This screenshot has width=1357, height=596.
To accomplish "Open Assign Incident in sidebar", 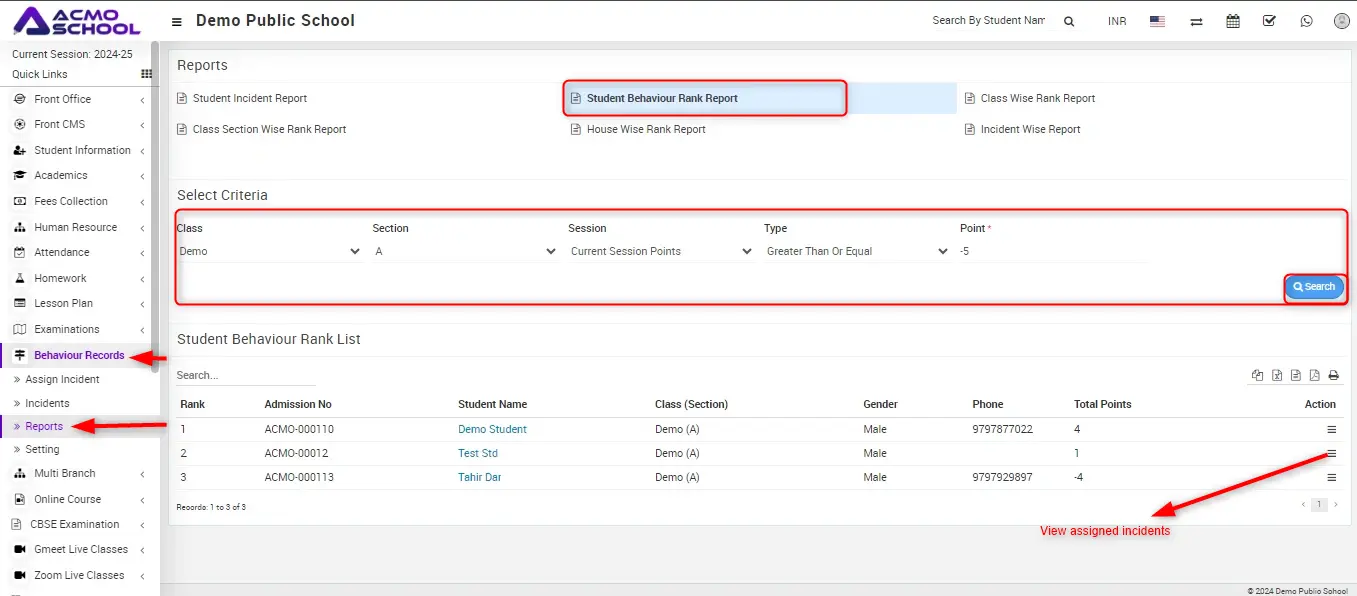I will click(62, 380).
